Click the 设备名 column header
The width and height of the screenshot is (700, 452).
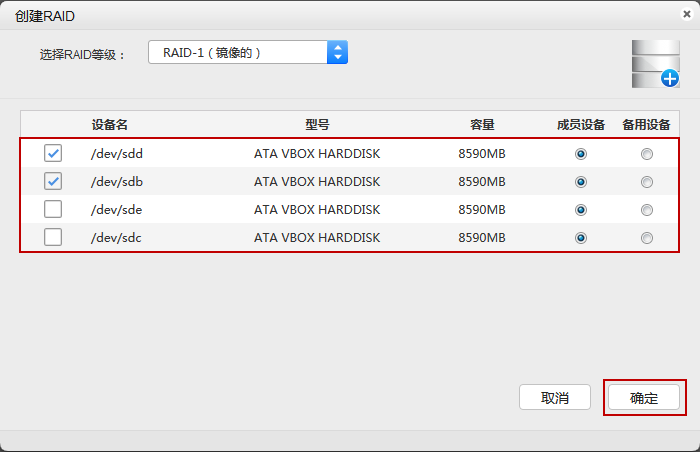(x=109, y=125)
